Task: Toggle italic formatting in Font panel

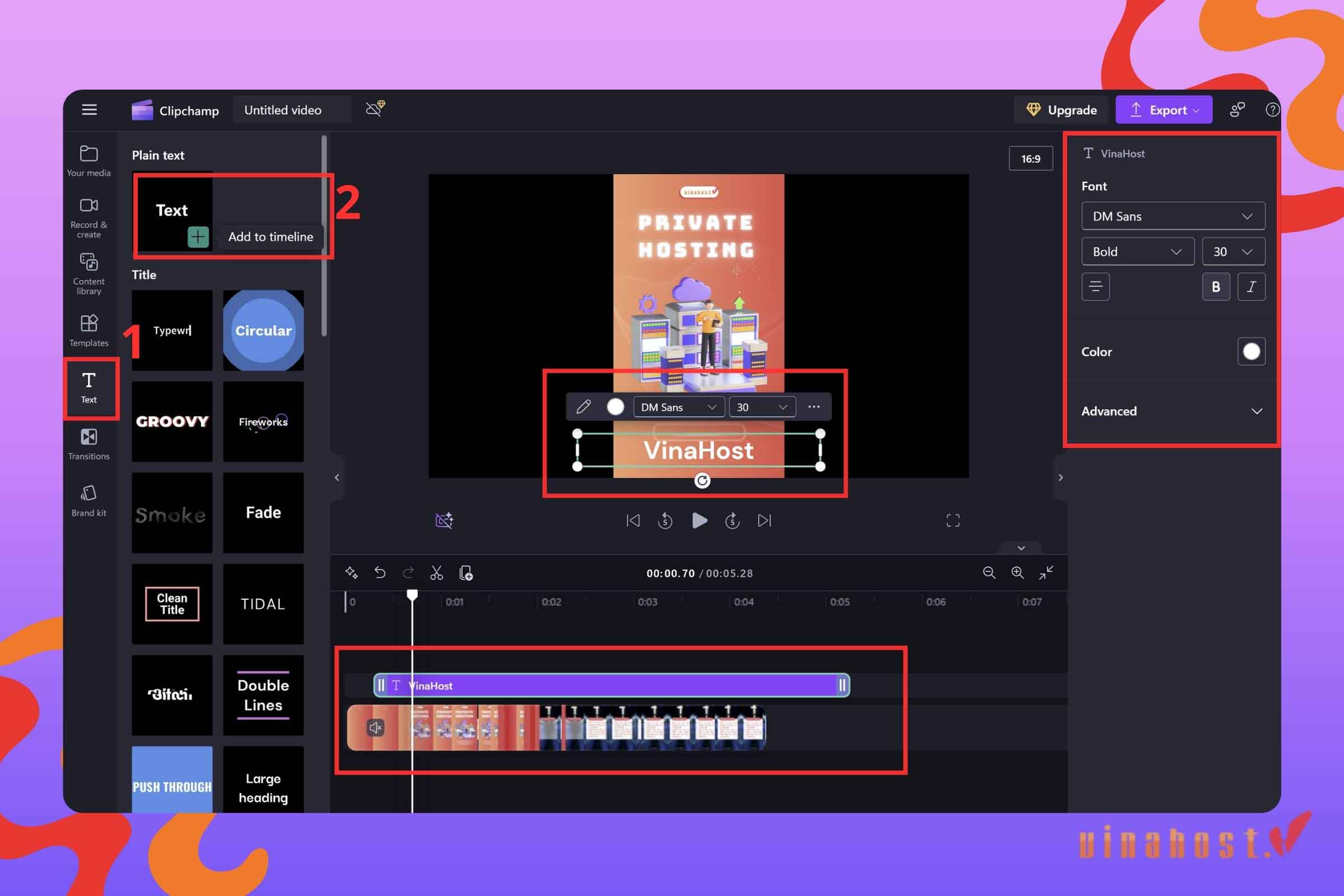Action: point(1252,287)
